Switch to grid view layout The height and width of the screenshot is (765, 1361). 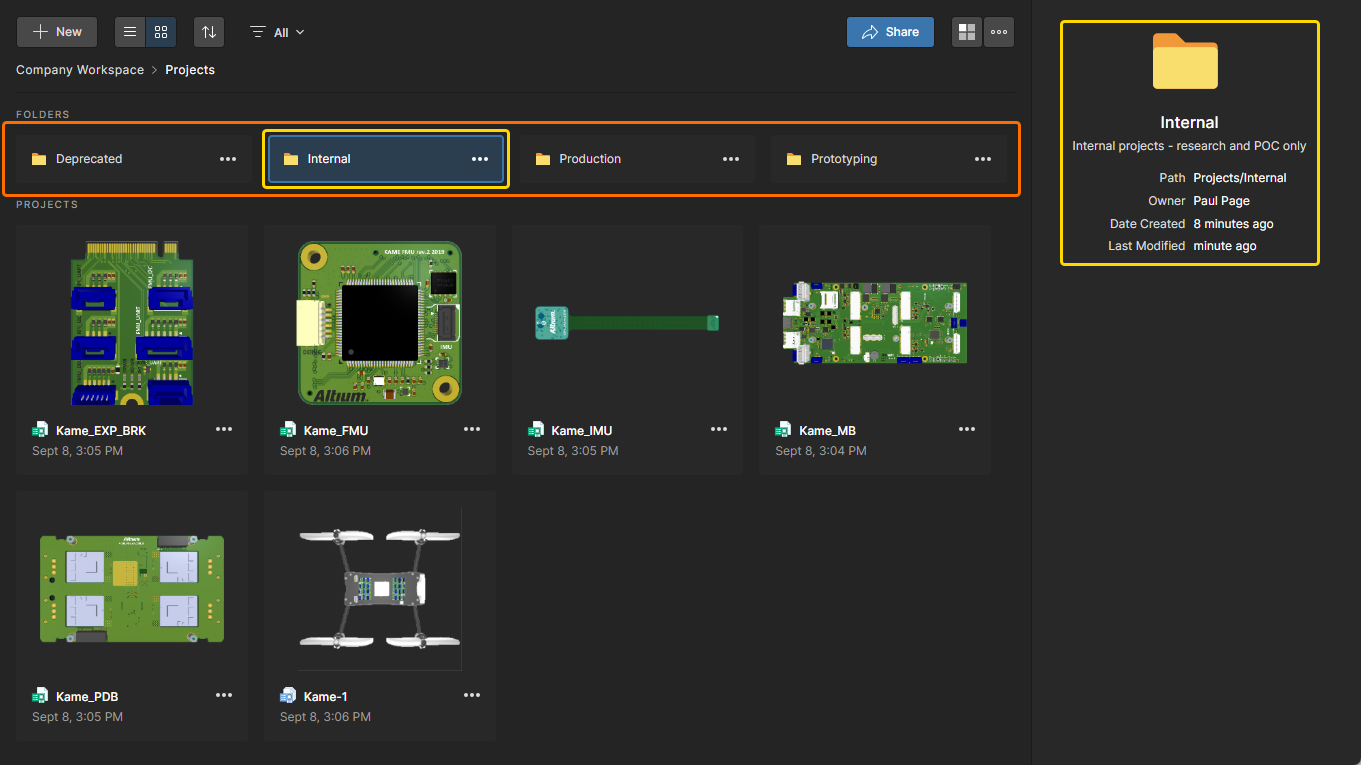point(161,32)
